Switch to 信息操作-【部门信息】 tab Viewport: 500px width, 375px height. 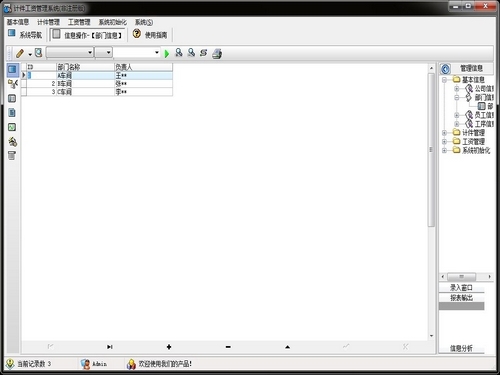click(87, 35)
